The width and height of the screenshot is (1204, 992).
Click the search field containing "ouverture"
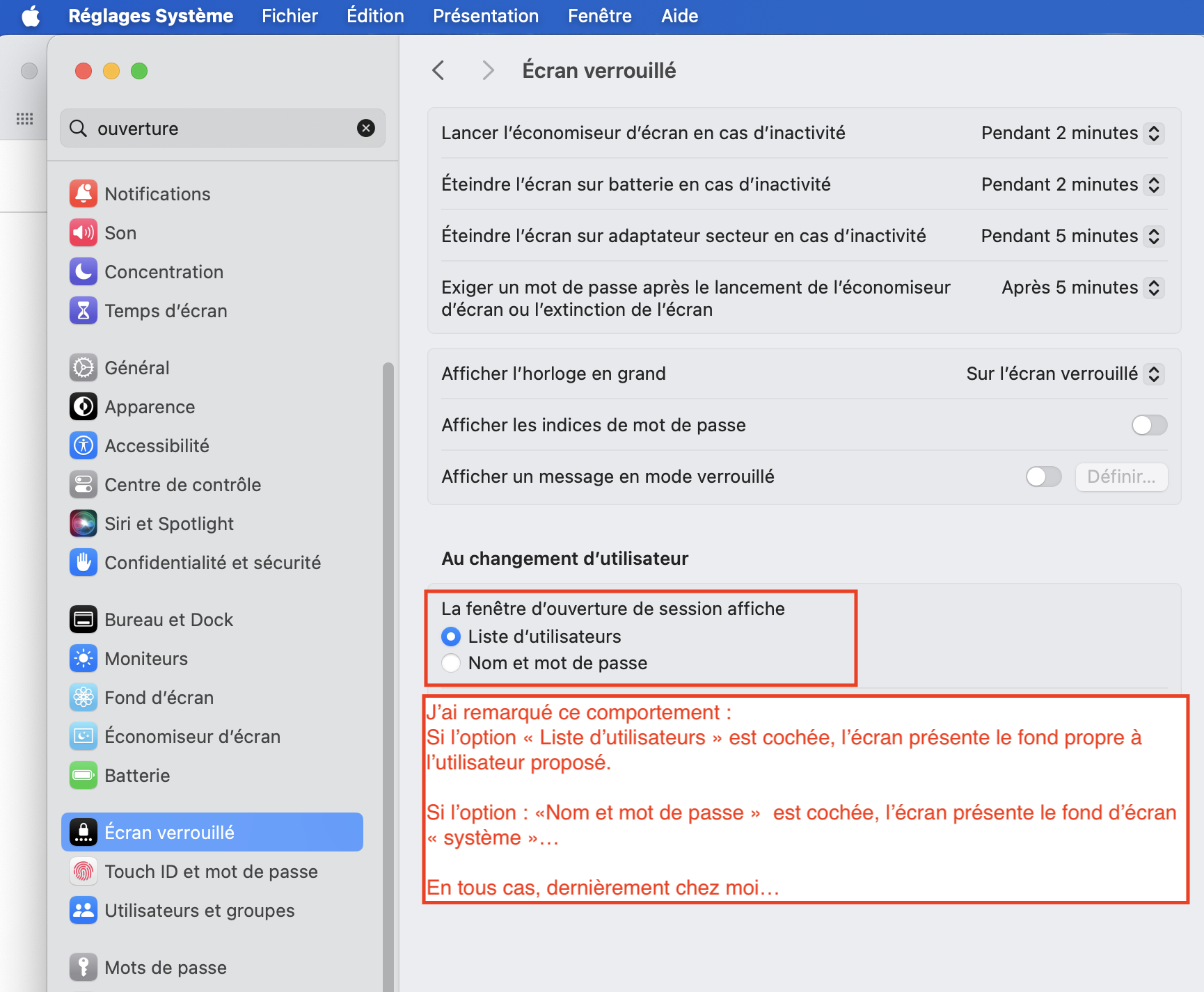point(223,128)
